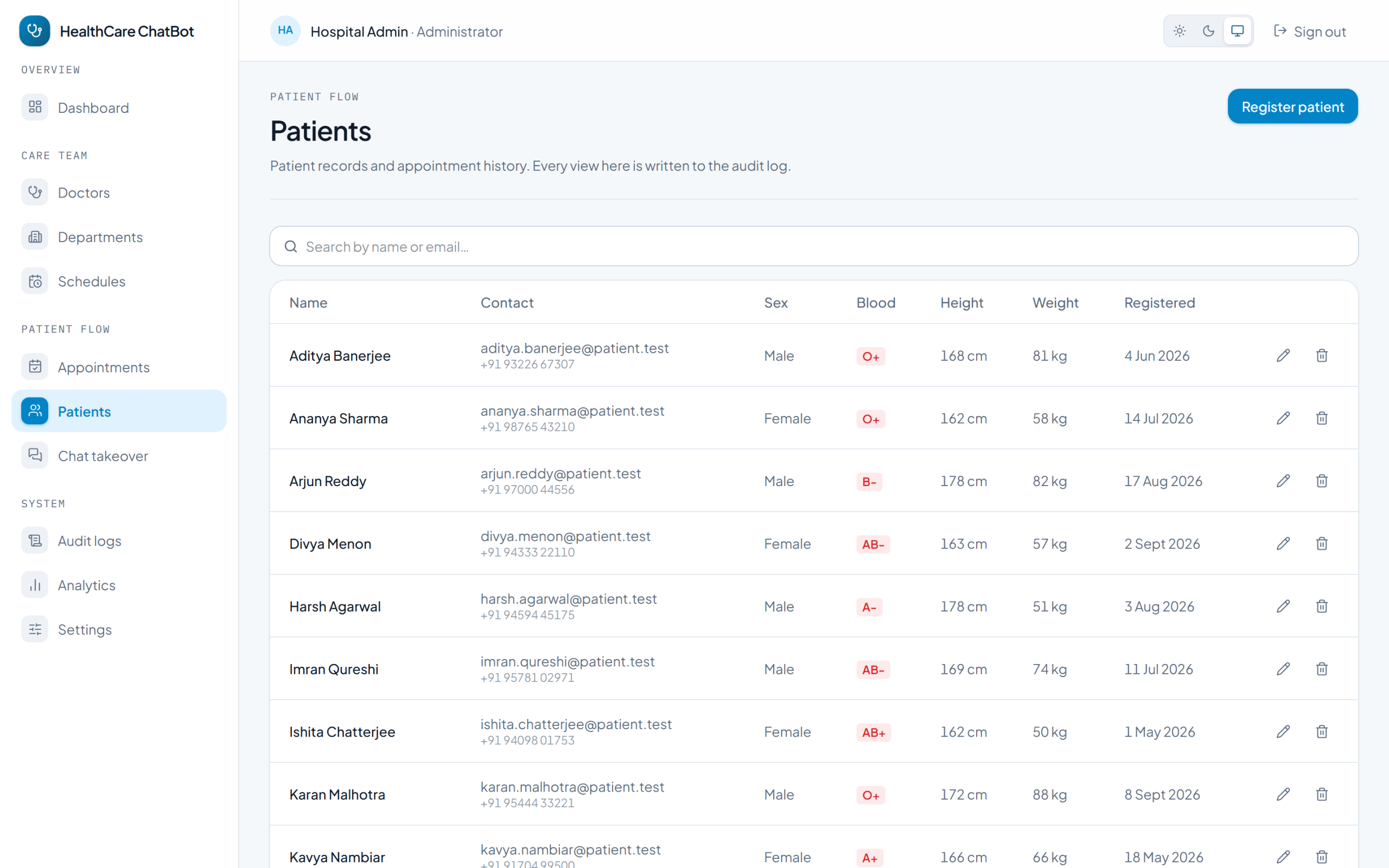Click the Blood column header
Viewport: 1389px width, 868px height.
pyautogui.click(x=876, y=303)
